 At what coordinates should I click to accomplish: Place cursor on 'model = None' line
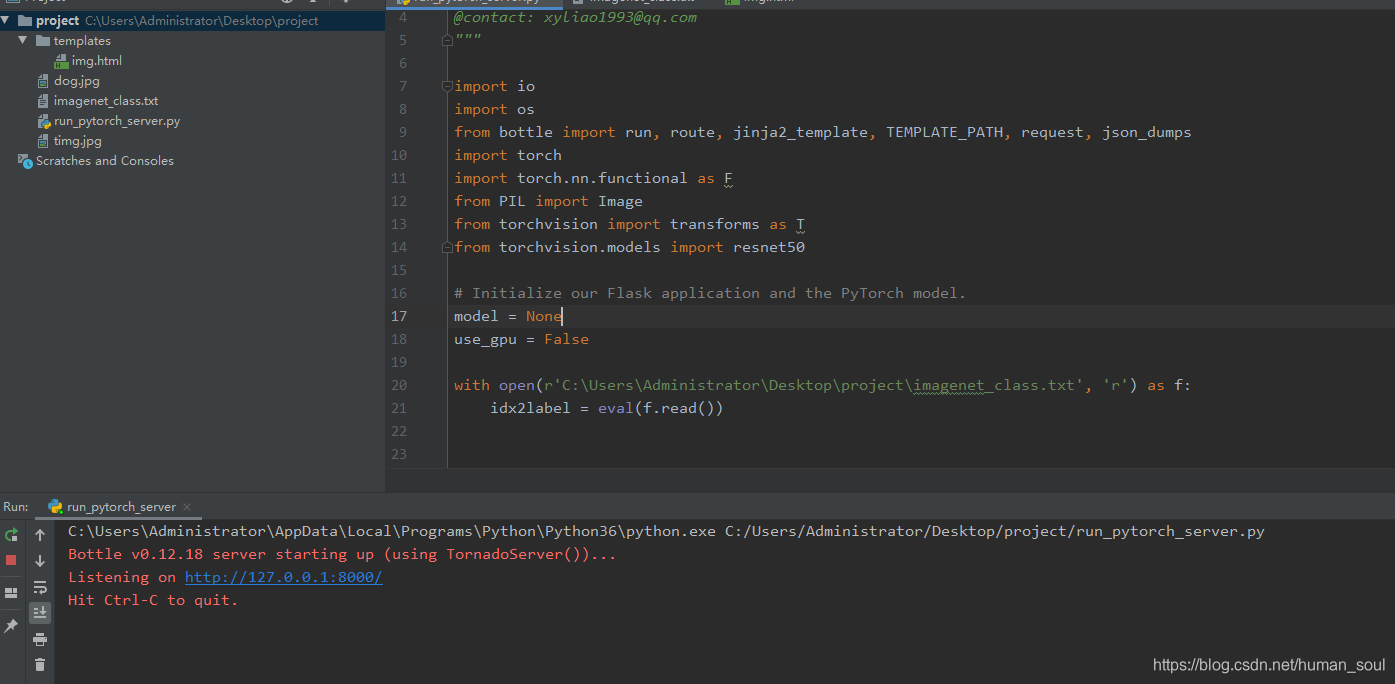click(508, 316)
